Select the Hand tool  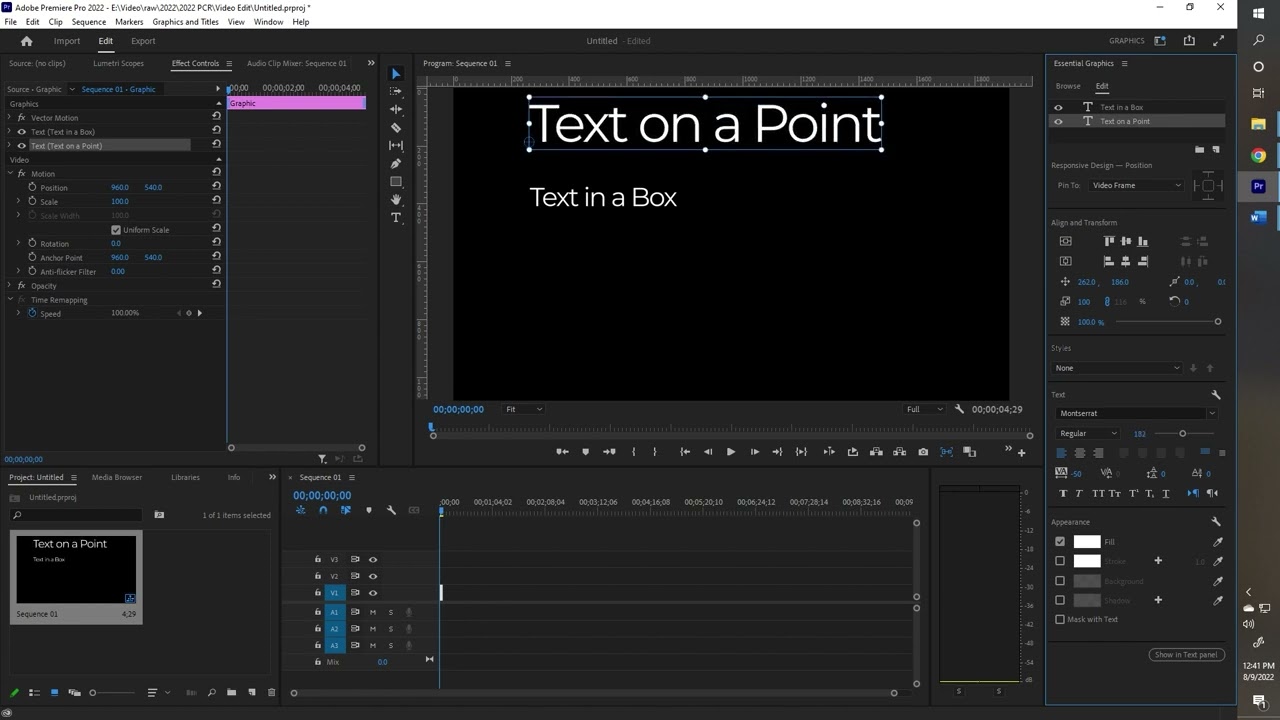pyautogui.click(x=396, y=200)
